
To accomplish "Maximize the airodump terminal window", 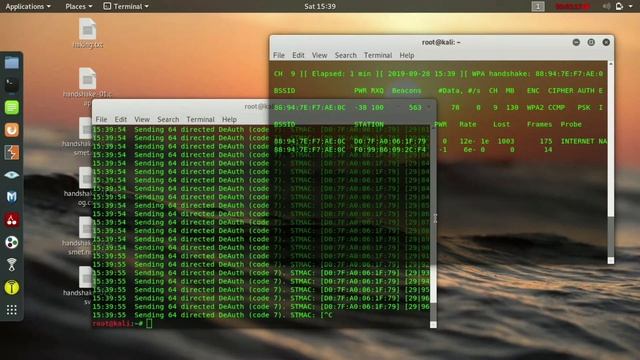I will point(591,42).
